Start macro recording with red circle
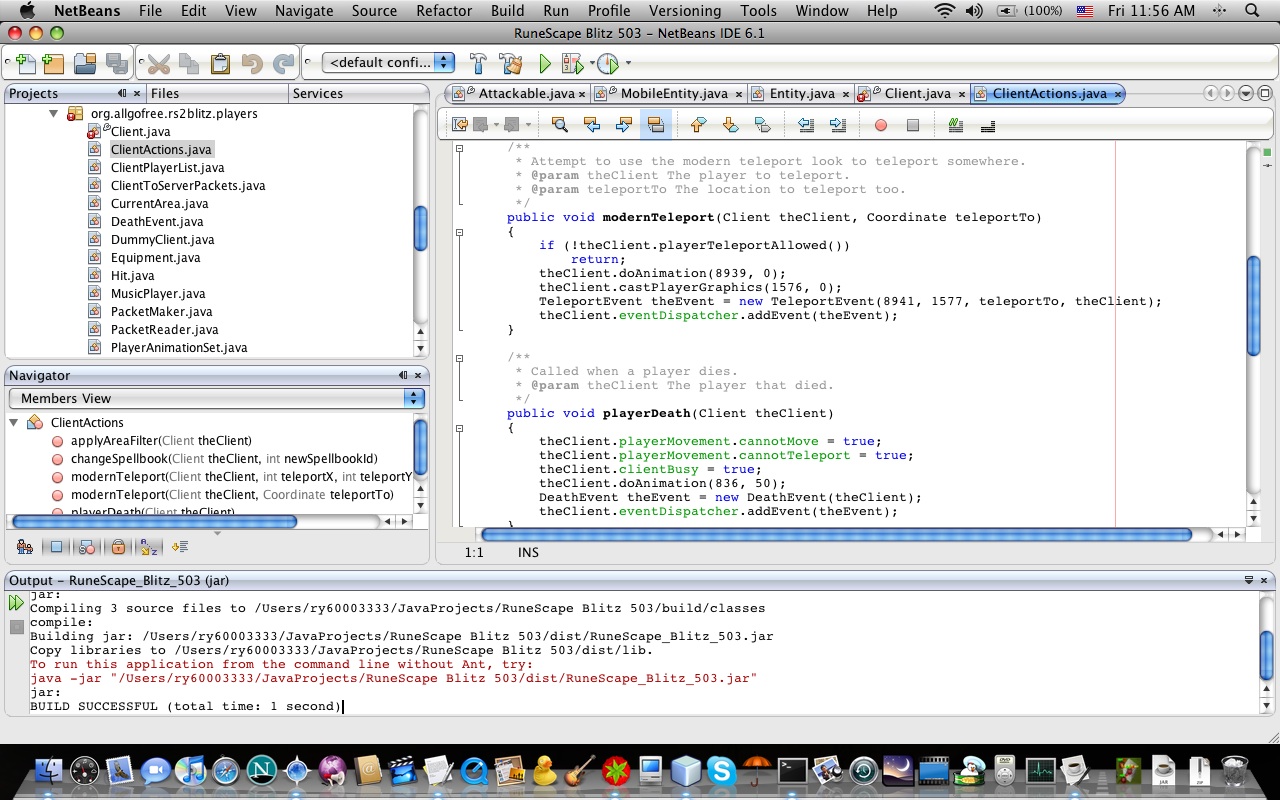Screen dimensions: 1280x800 pyautogui.click(x=881, y=125)
